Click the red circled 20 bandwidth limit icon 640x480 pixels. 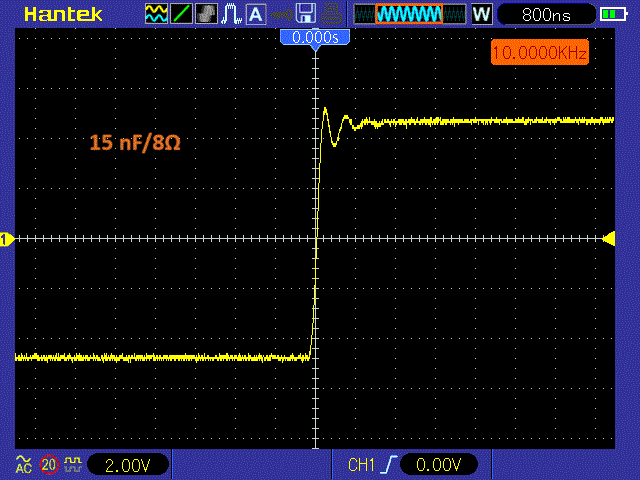[49, 464]
